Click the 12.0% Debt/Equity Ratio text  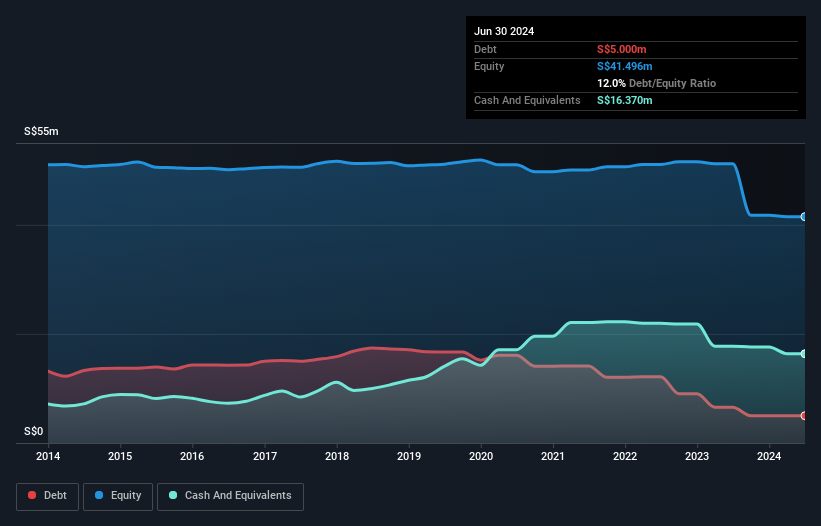[657, 83]
